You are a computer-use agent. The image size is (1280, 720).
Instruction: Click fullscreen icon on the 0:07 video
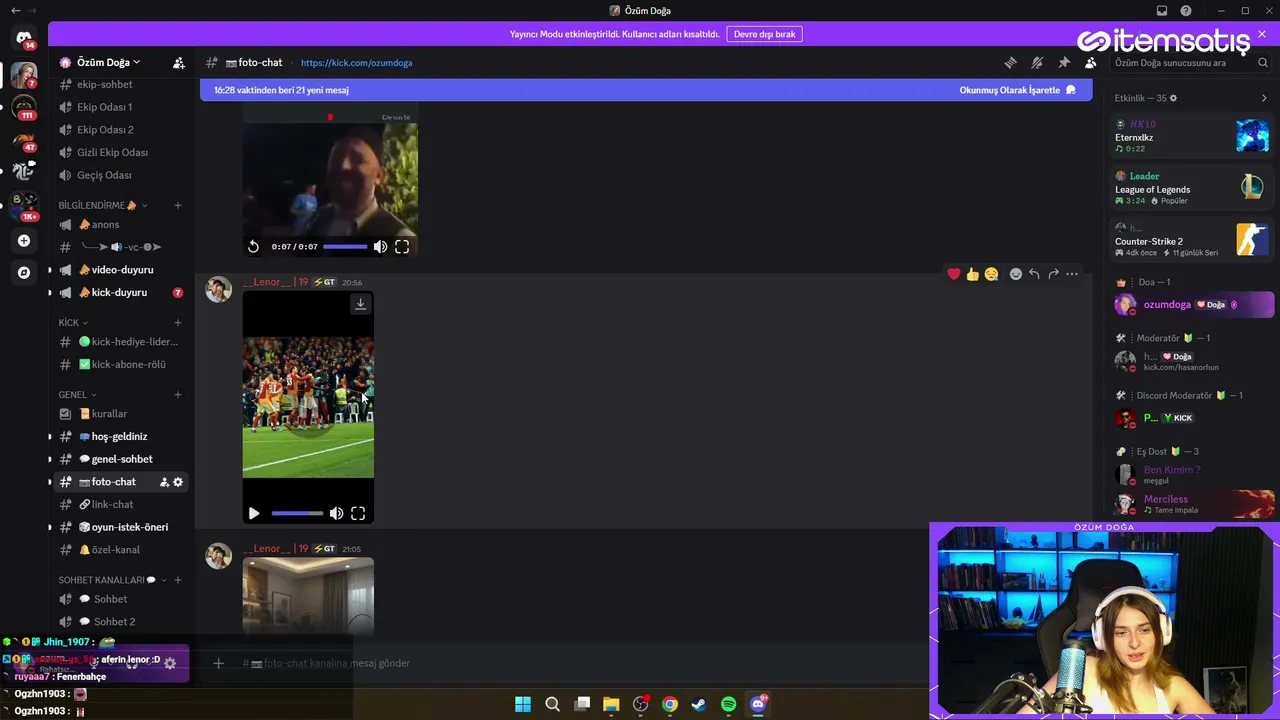point(402,246)
